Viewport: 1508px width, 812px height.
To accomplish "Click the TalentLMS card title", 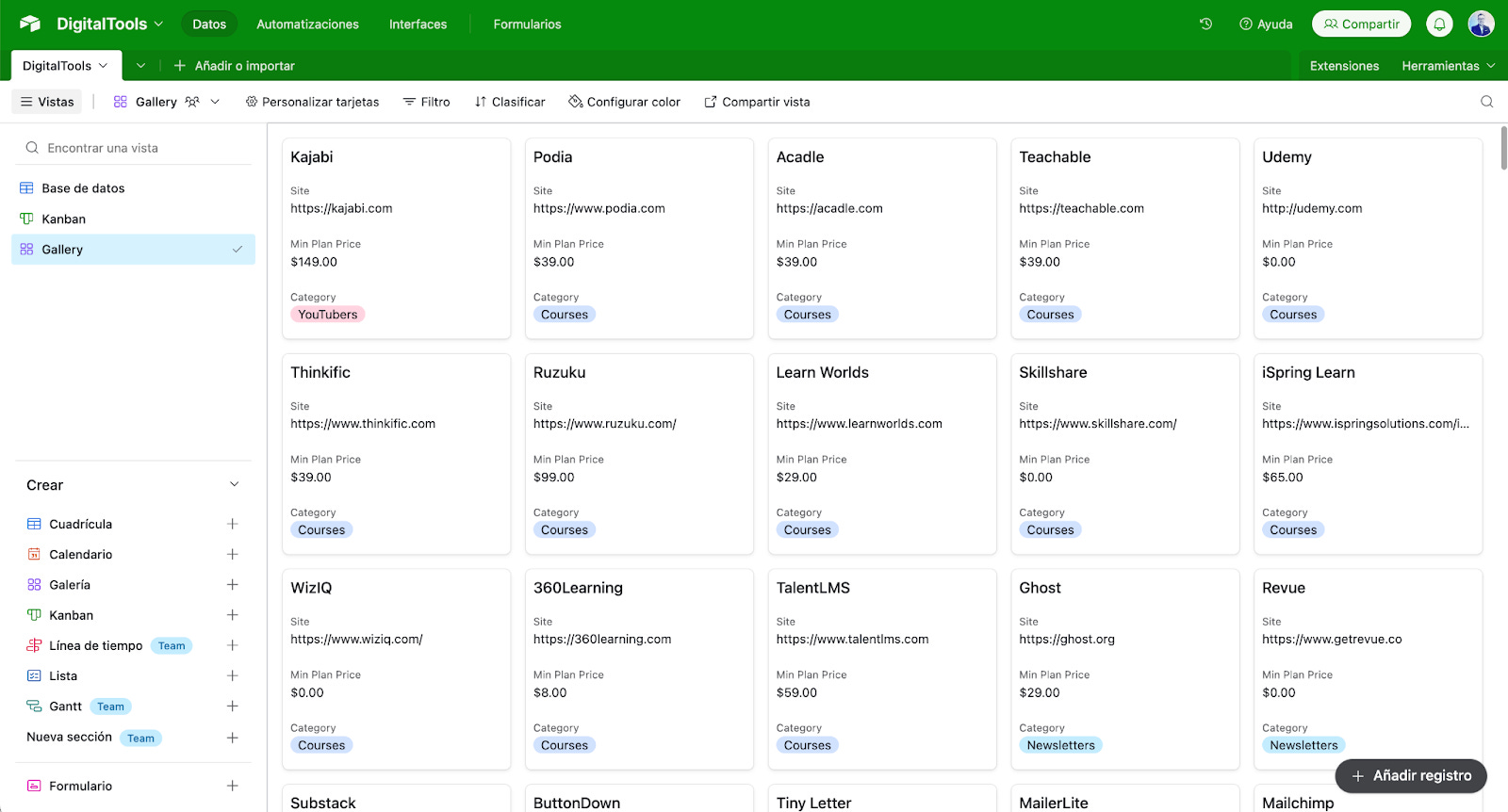I will point(812,588).
